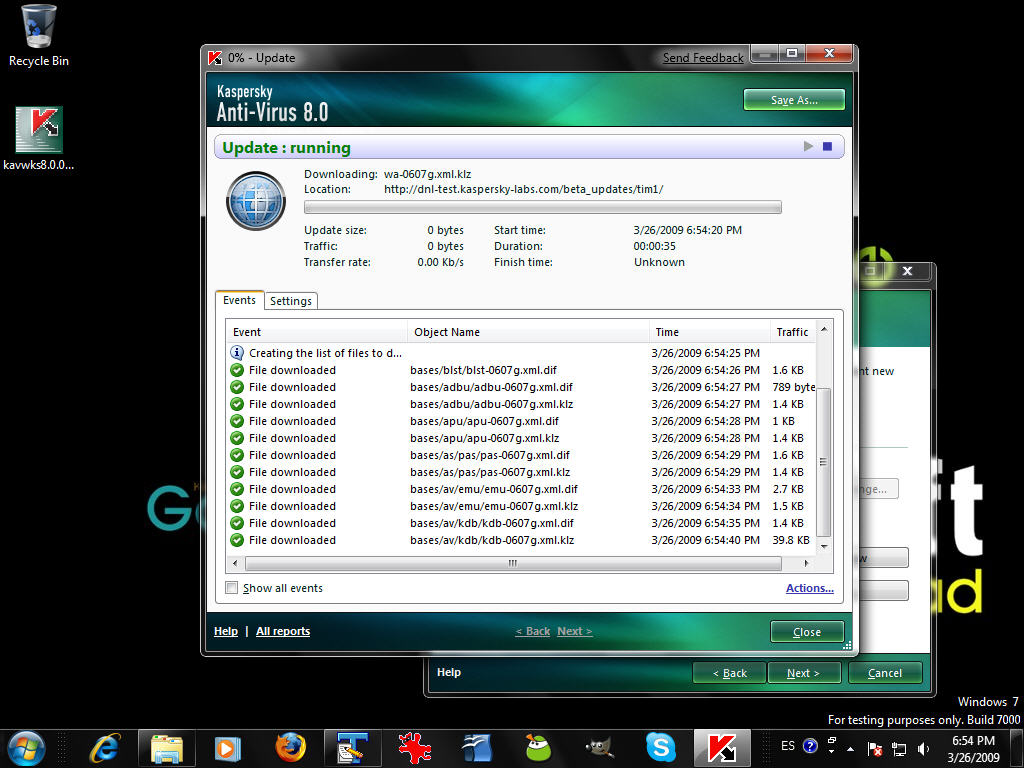This screenshot has height=768, width=1024.
Task: Switch to the Settings tab
Action: [291, 301]
